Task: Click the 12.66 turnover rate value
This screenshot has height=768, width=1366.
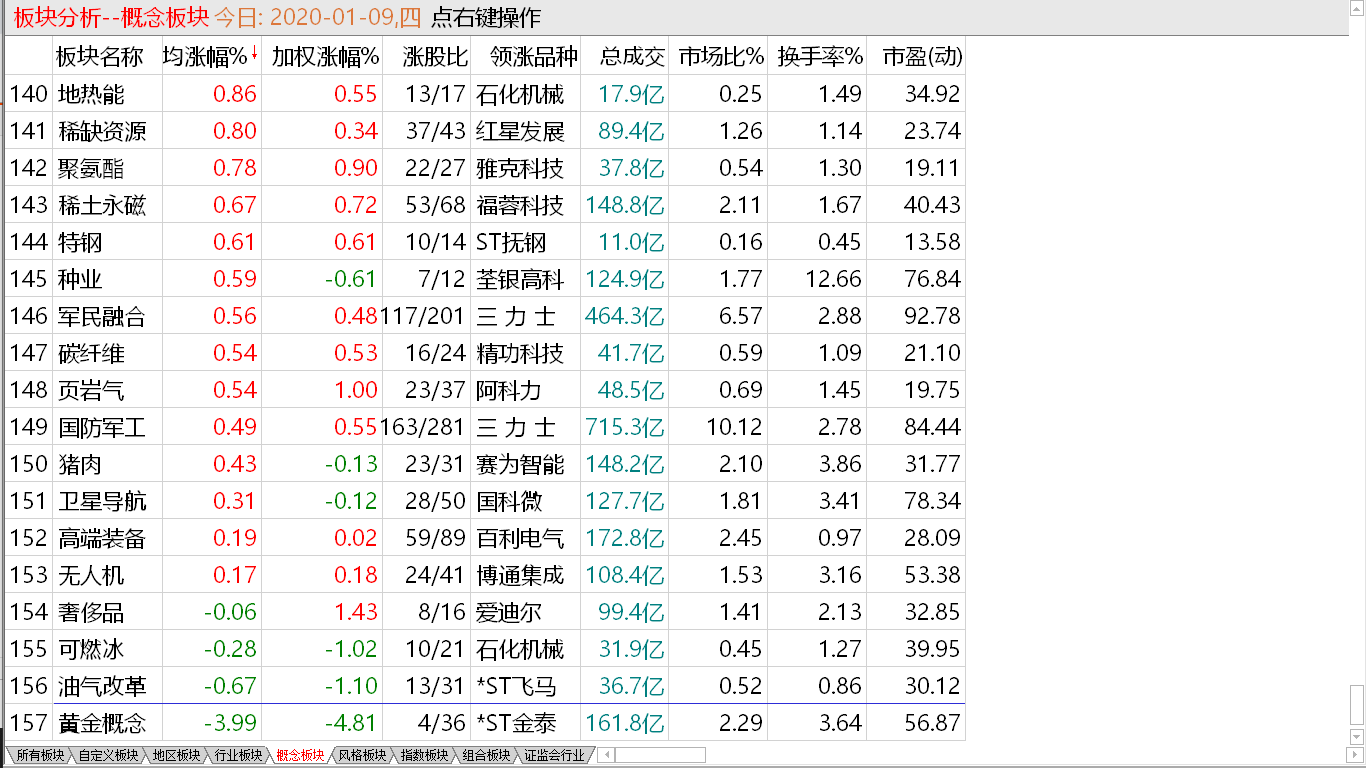Action: click(x=833, y=279)
